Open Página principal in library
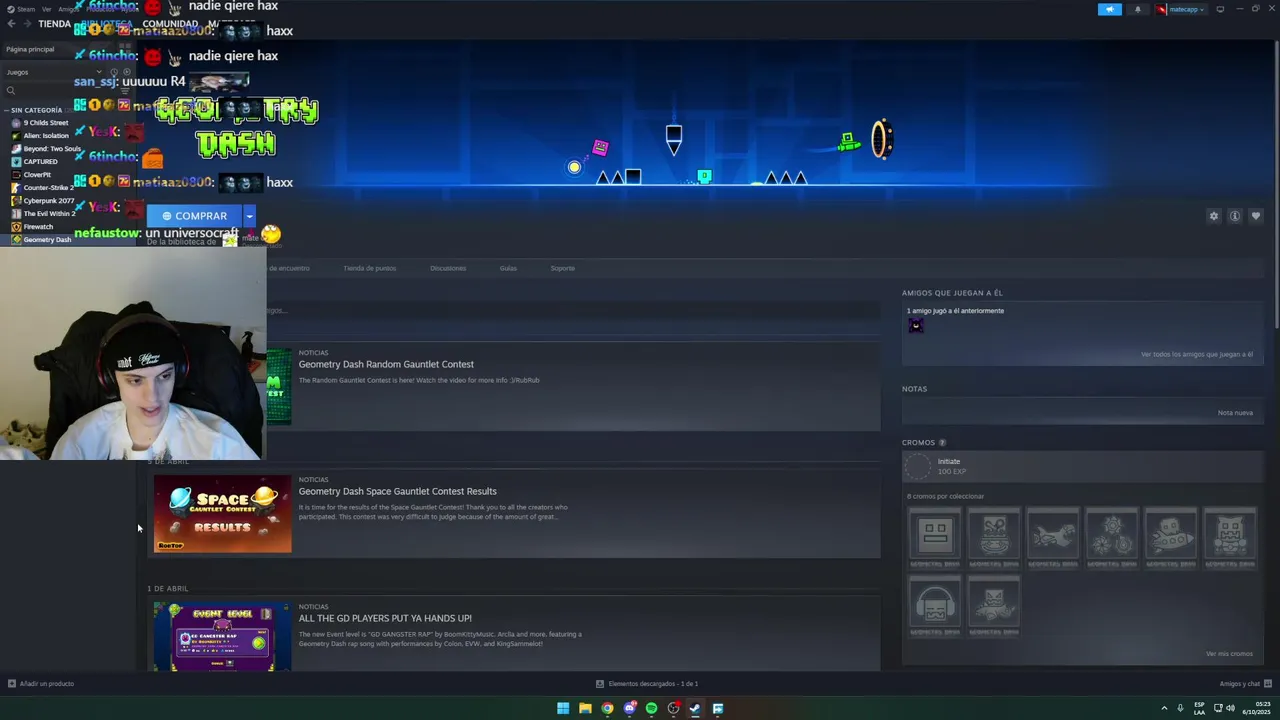 [30, 49]
